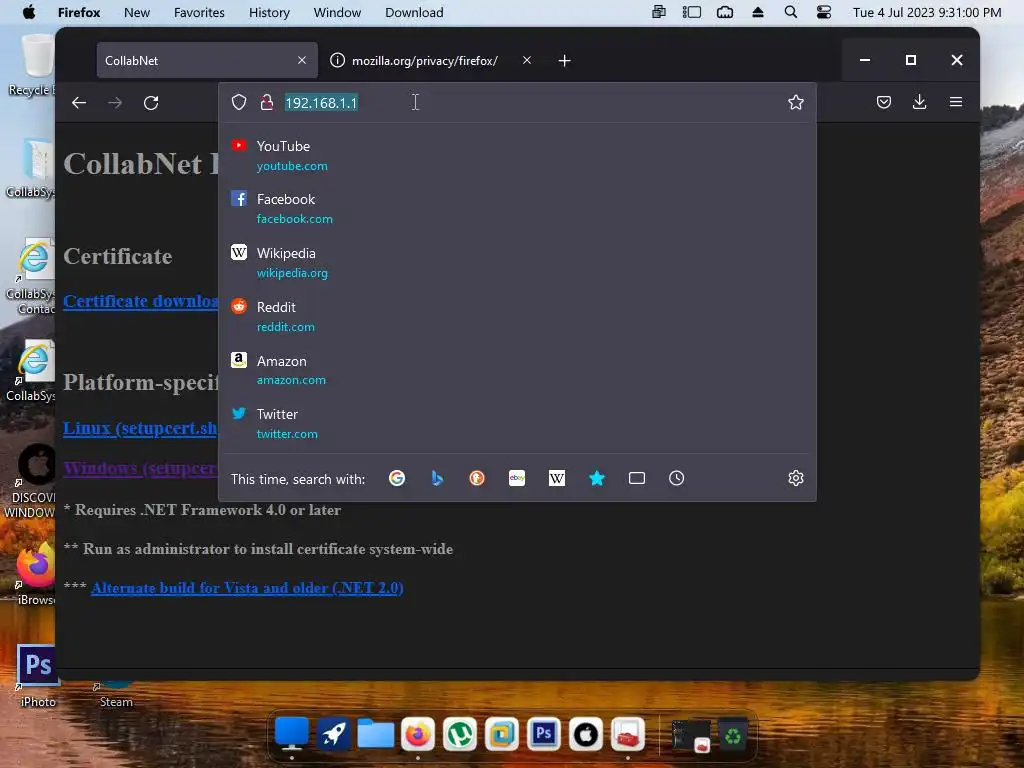Open a new tab with plus button
Viewport: 1024px width, 768px height.
tap(565, 61)
